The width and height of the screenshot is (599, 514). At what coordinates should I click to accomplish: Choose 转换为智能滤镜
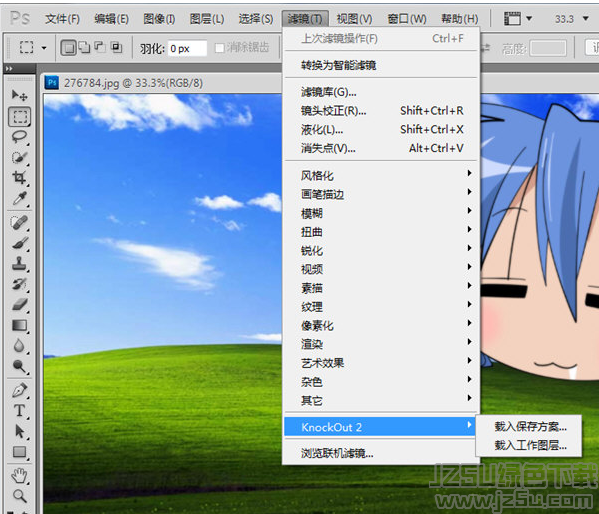pos(382,65)
